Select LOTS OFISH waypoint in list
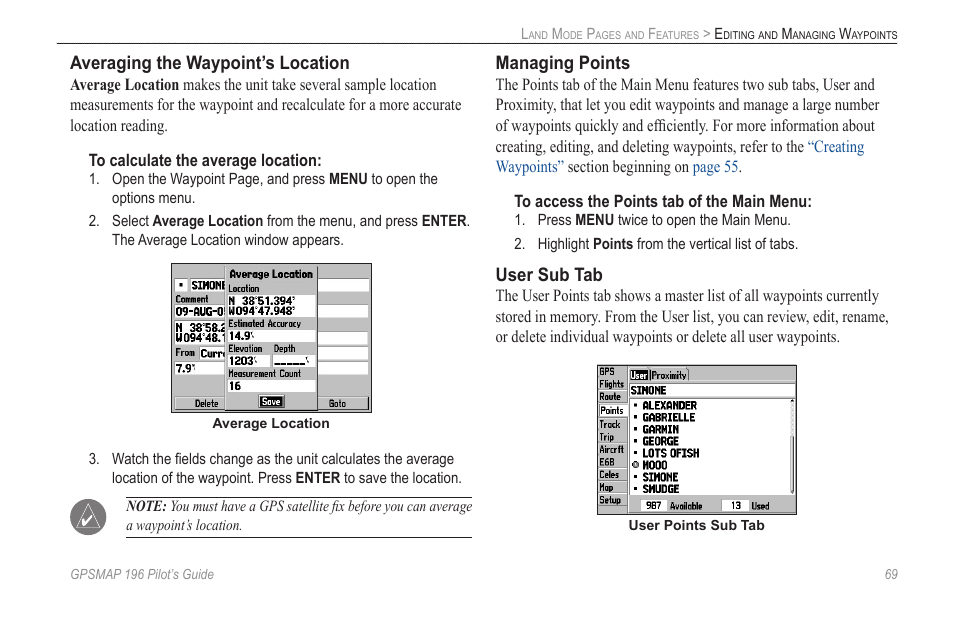The width and height of the screenshot is (954, 618). pyautogui.click(x=670, y=453)
